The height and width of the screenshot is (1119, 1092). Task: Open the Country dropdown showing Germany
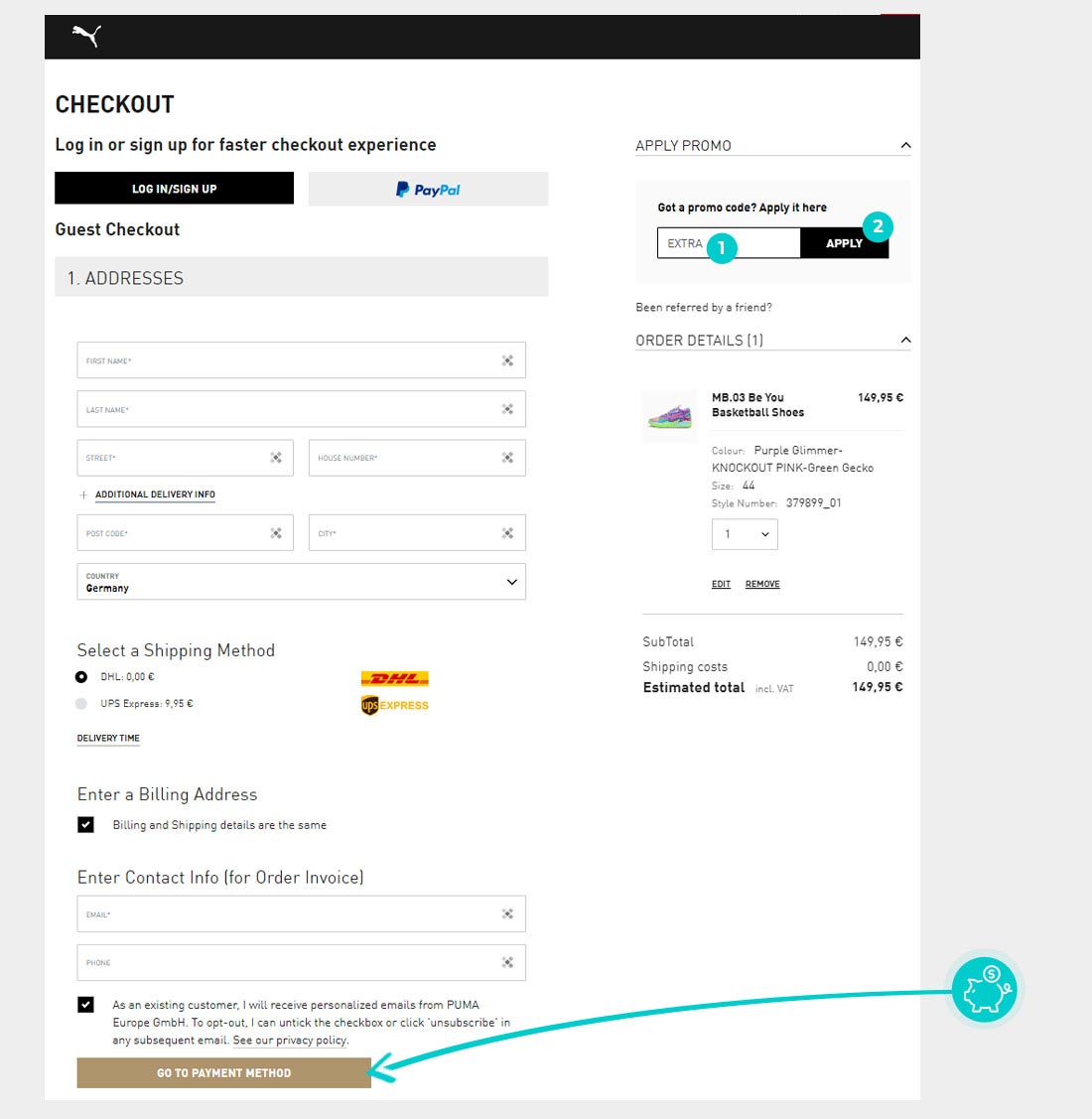[301, 582]
